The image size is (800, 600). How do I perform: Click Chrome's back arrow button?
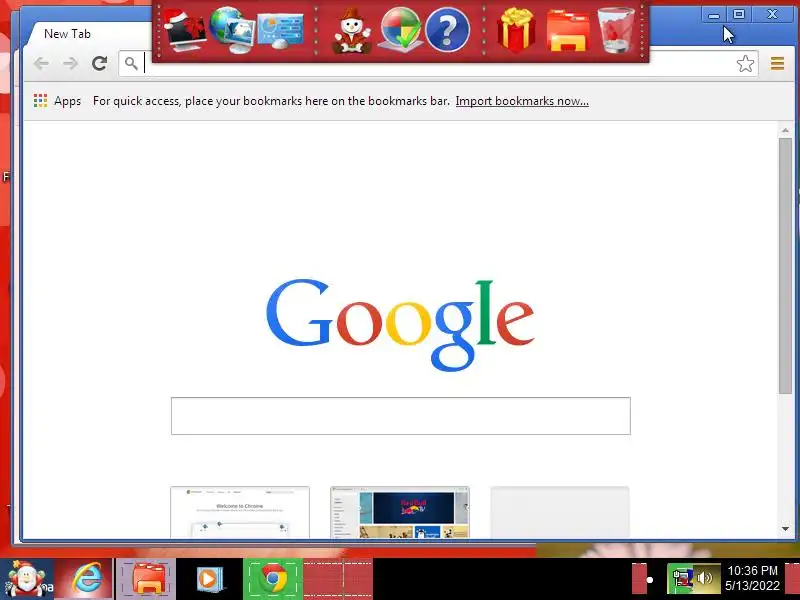coord(41,64)
